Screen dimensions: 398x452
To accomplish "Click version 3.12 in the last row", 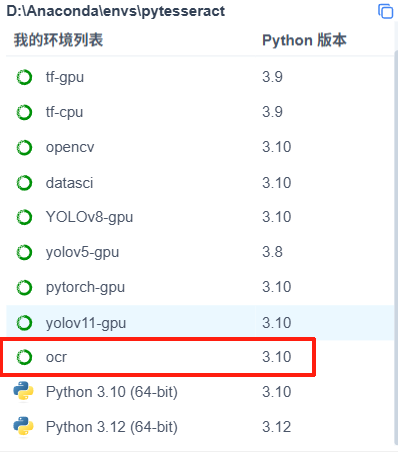I will [x=277, y=427].
